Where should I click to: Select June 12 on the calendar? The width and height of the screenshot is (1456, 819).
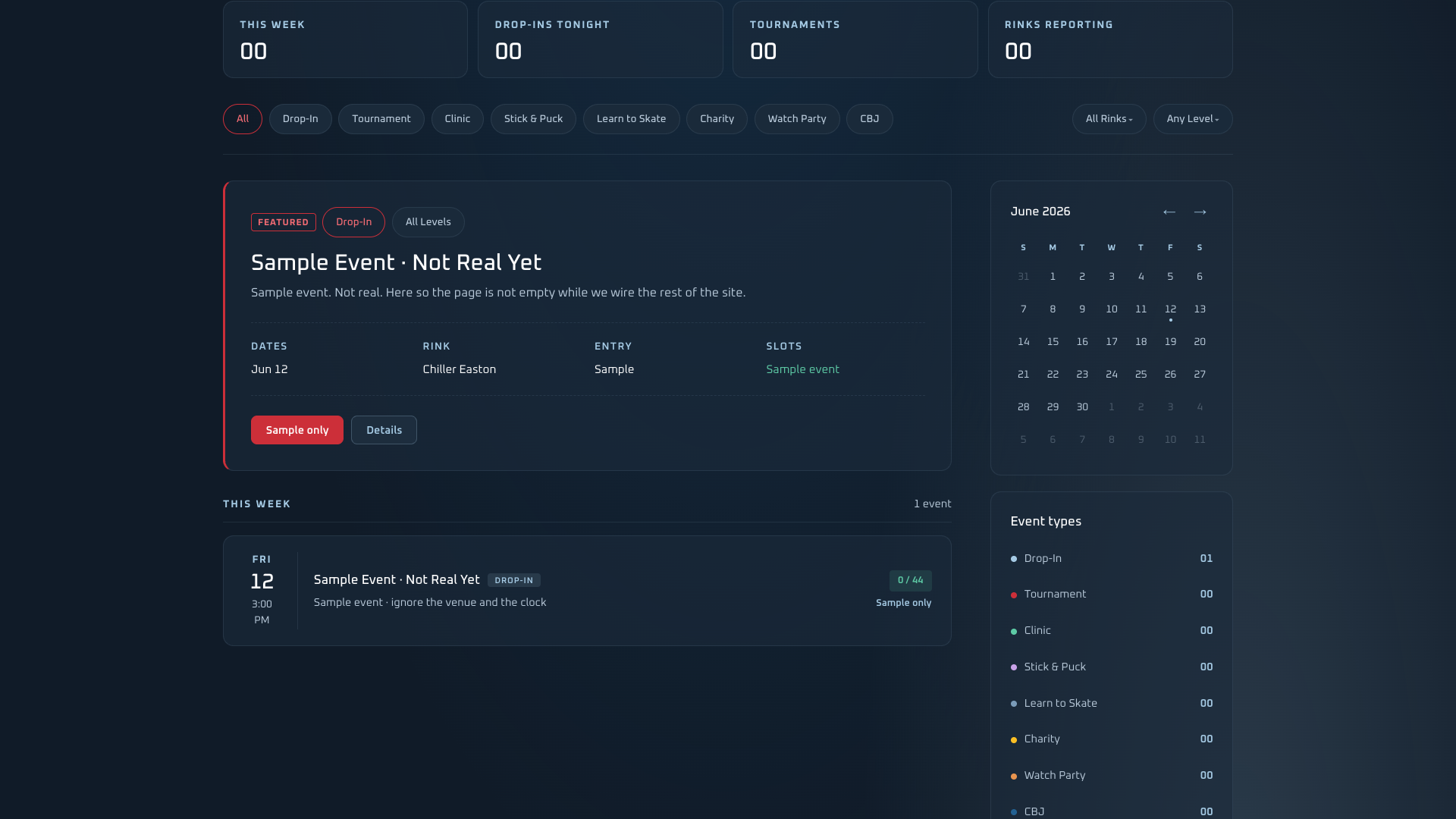click(x=1170, y=309)
